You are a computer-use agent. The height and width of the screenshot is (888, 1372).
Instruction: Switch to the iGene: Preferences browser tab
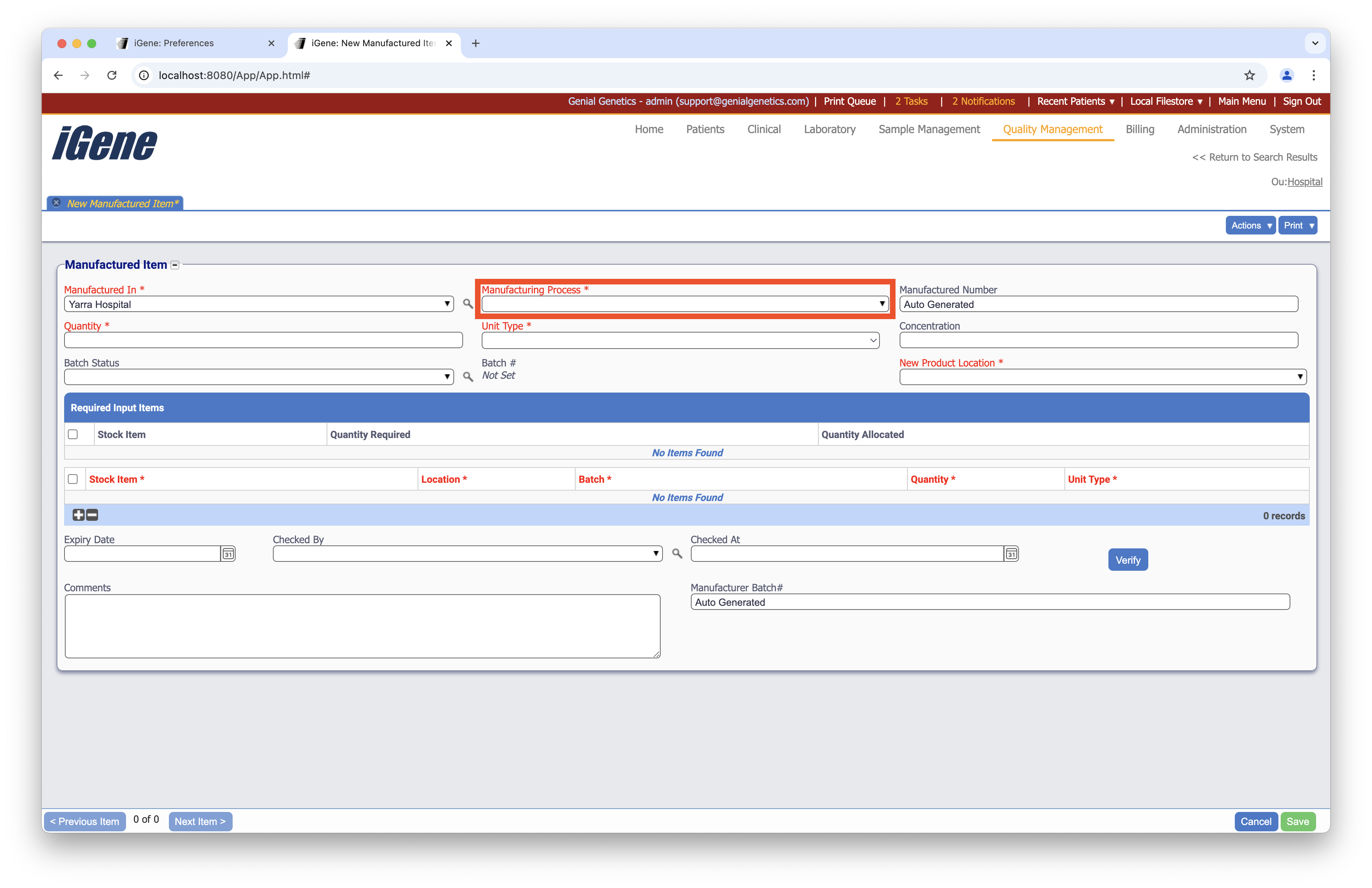tap(173, 43)
